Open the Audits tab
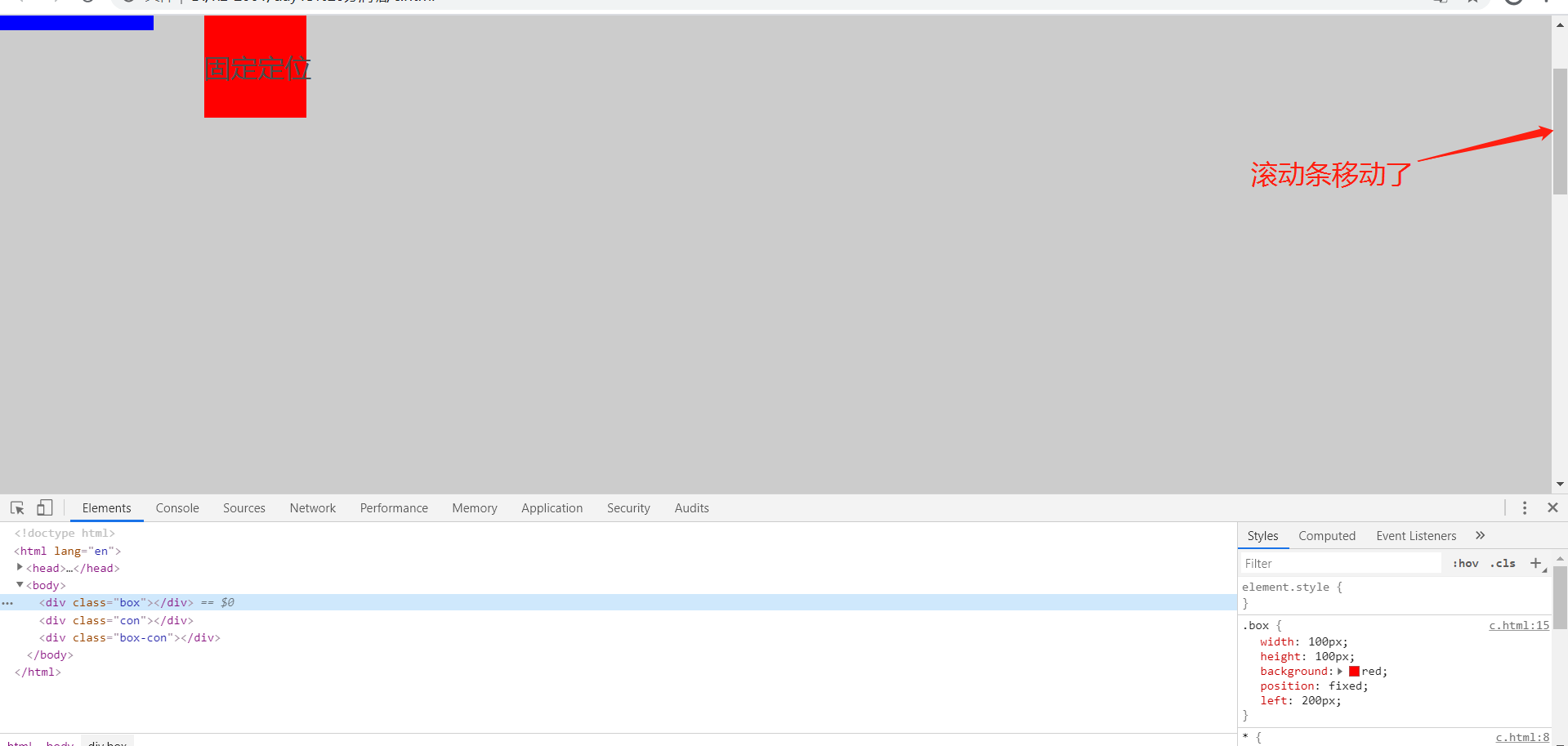This screenshot has height=746, width=1568. (x=692, y=507)
